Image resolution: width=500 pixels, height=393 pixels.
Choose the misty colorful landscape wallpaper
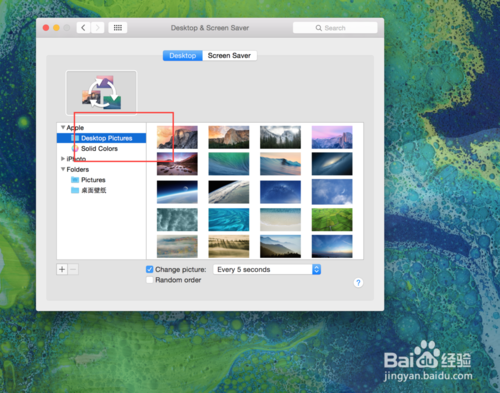click(177, 246)
